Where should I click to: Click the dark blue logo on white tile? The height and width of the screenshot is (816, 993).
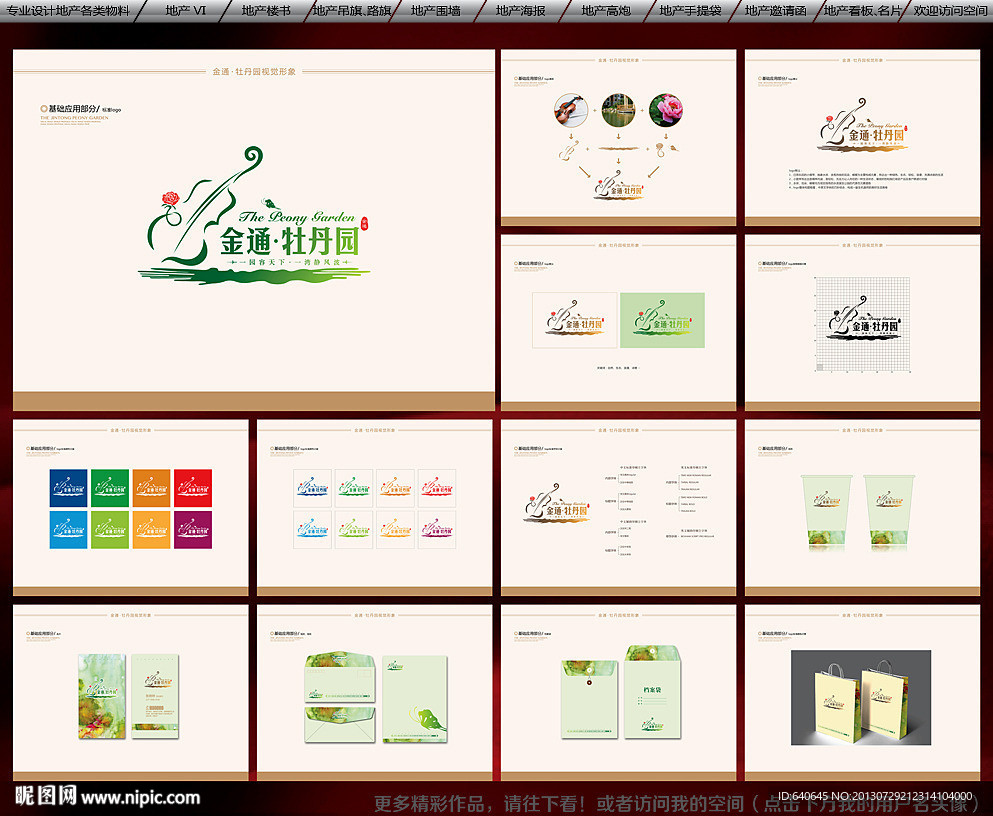pyautogui.click(x=312, y=488)
